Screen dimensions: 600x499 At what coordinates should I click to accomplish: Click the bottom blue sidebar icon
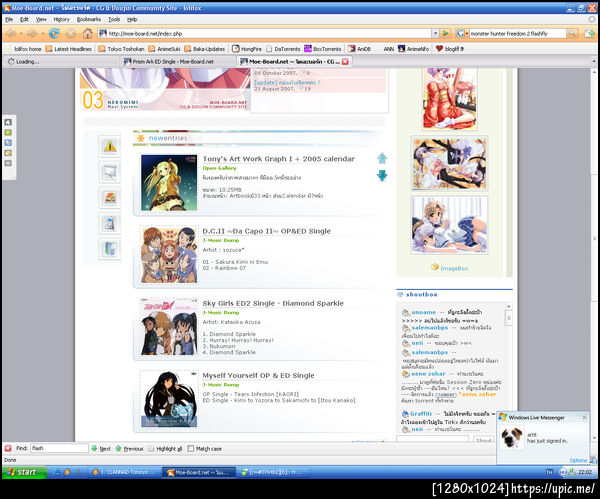[110, 249]
